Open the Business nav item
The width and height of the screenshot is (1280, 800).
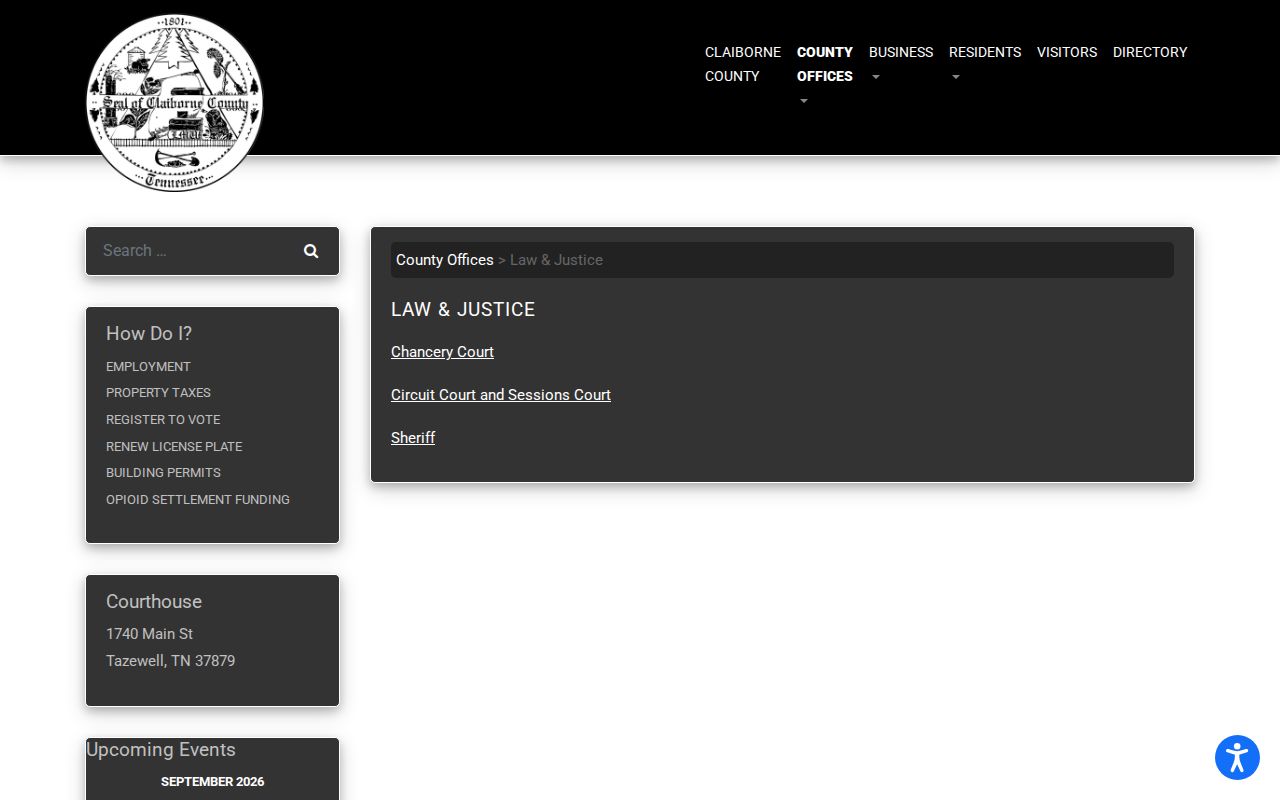tap(901, 52)
